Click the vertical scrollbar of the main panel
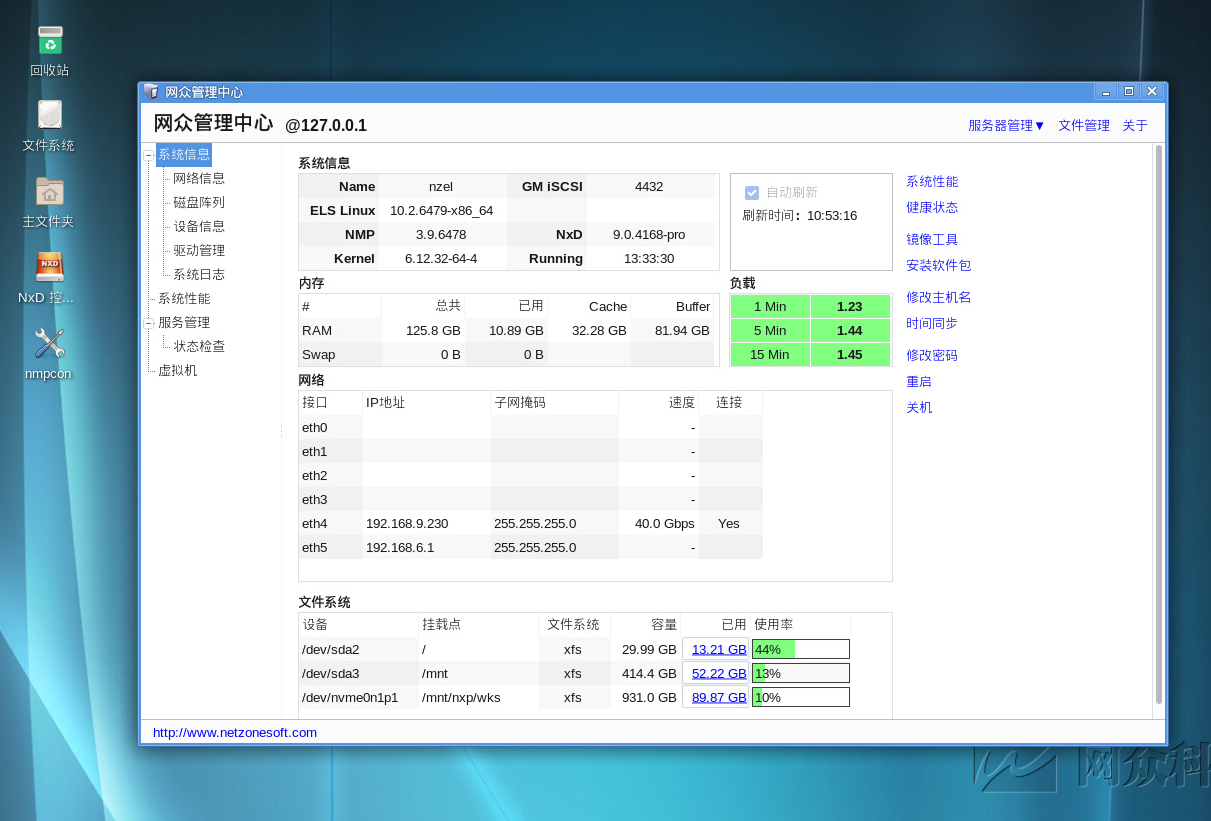Viewport: 1211px width, 821px height. point(1159,425)
